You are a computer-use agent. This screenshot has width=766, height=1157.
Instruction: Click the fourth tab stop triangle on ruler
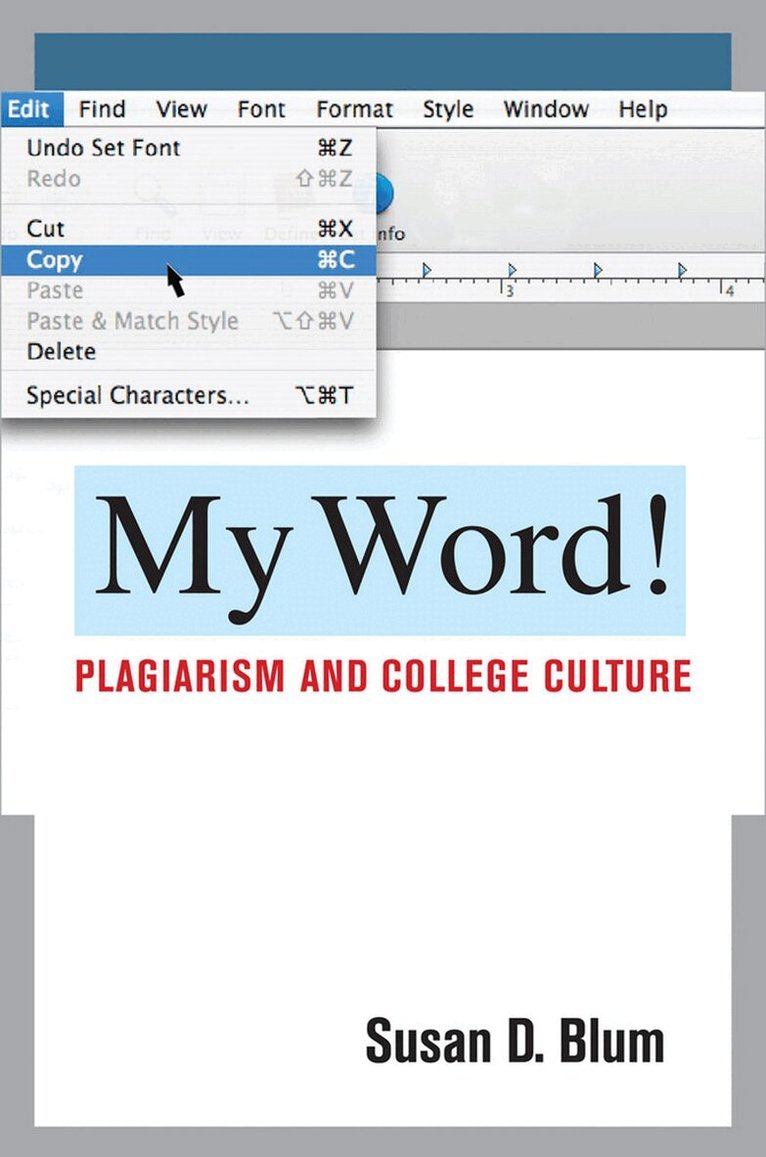(683, 270)
